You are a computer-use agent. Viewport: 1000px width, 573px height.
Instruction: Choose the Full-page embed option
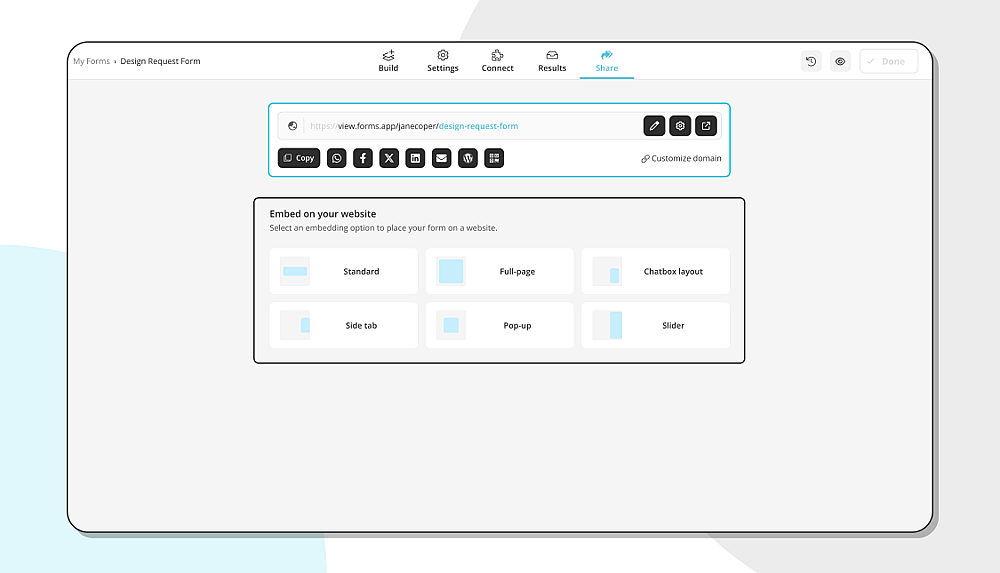(x=499, y=271)
